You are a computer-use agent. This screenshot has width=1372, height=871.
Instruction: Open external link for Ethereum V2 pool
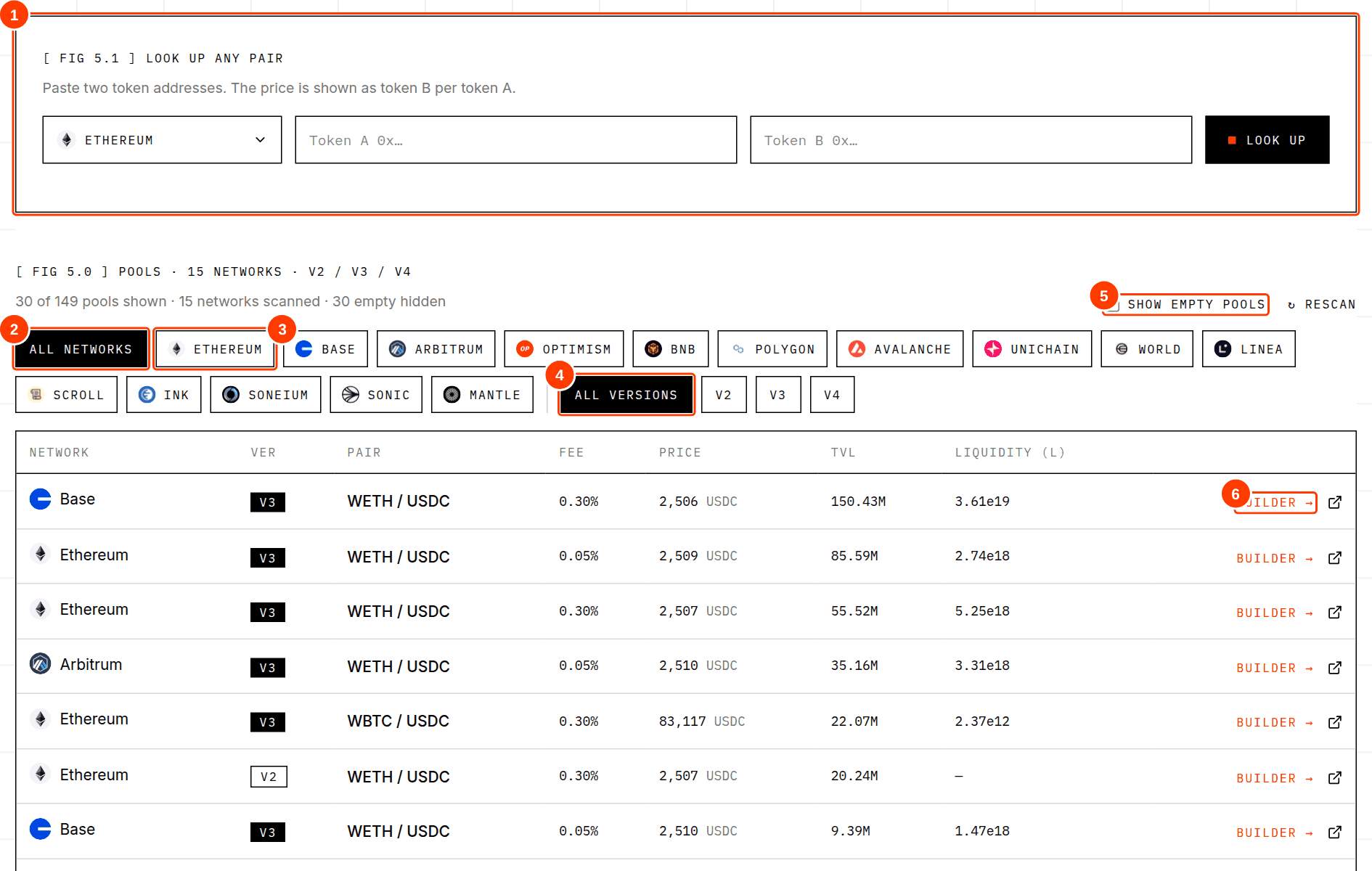(1334, 778)
